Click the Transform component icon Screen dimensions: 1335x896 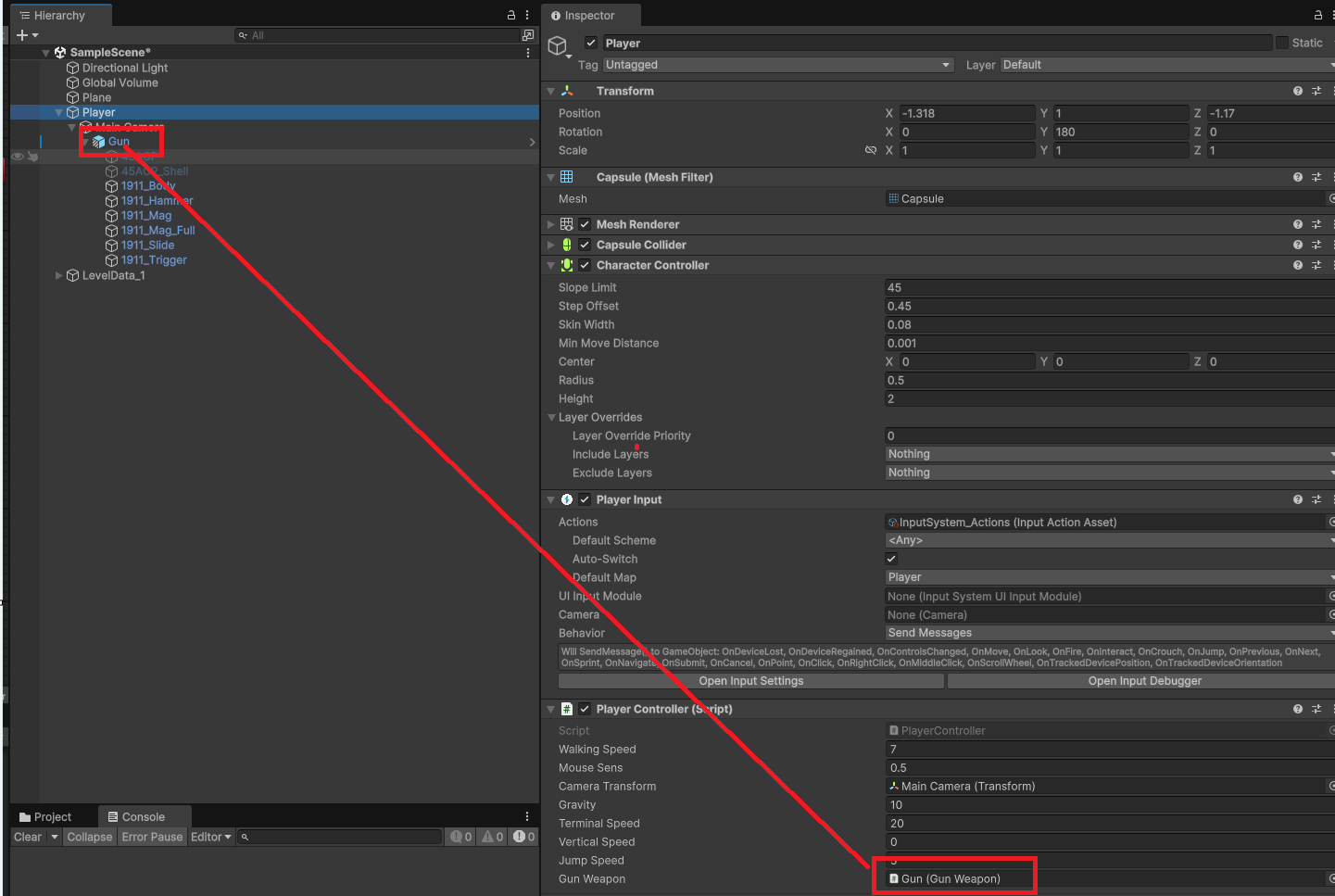tap(567, 91)
